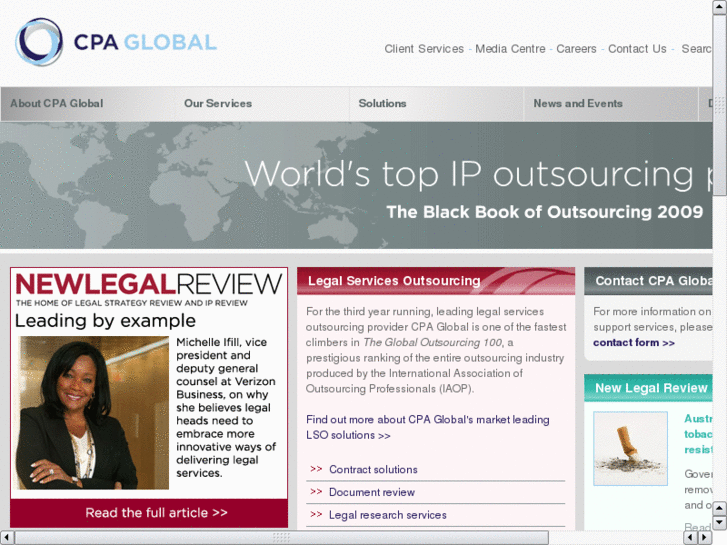This screenshot has height=545, width=727.
Task: Click the cigarette butt thumbnail
Action: [631, 449]
